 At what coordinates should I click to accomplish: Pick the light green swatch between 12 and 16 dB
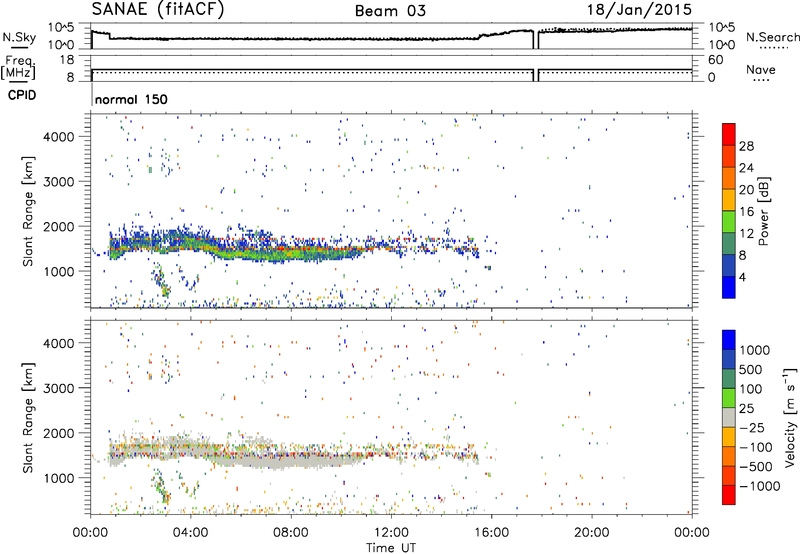tap(729, 221)
